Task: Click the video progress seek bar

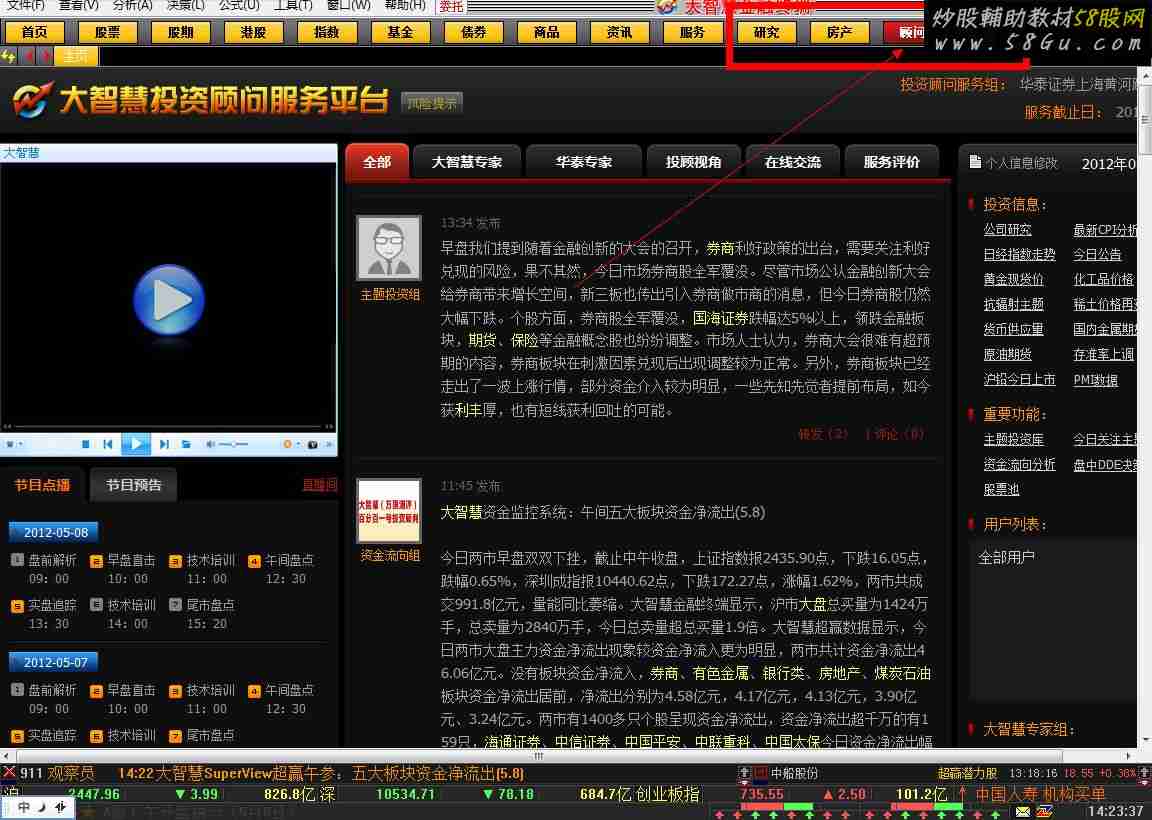Action: 168,426
